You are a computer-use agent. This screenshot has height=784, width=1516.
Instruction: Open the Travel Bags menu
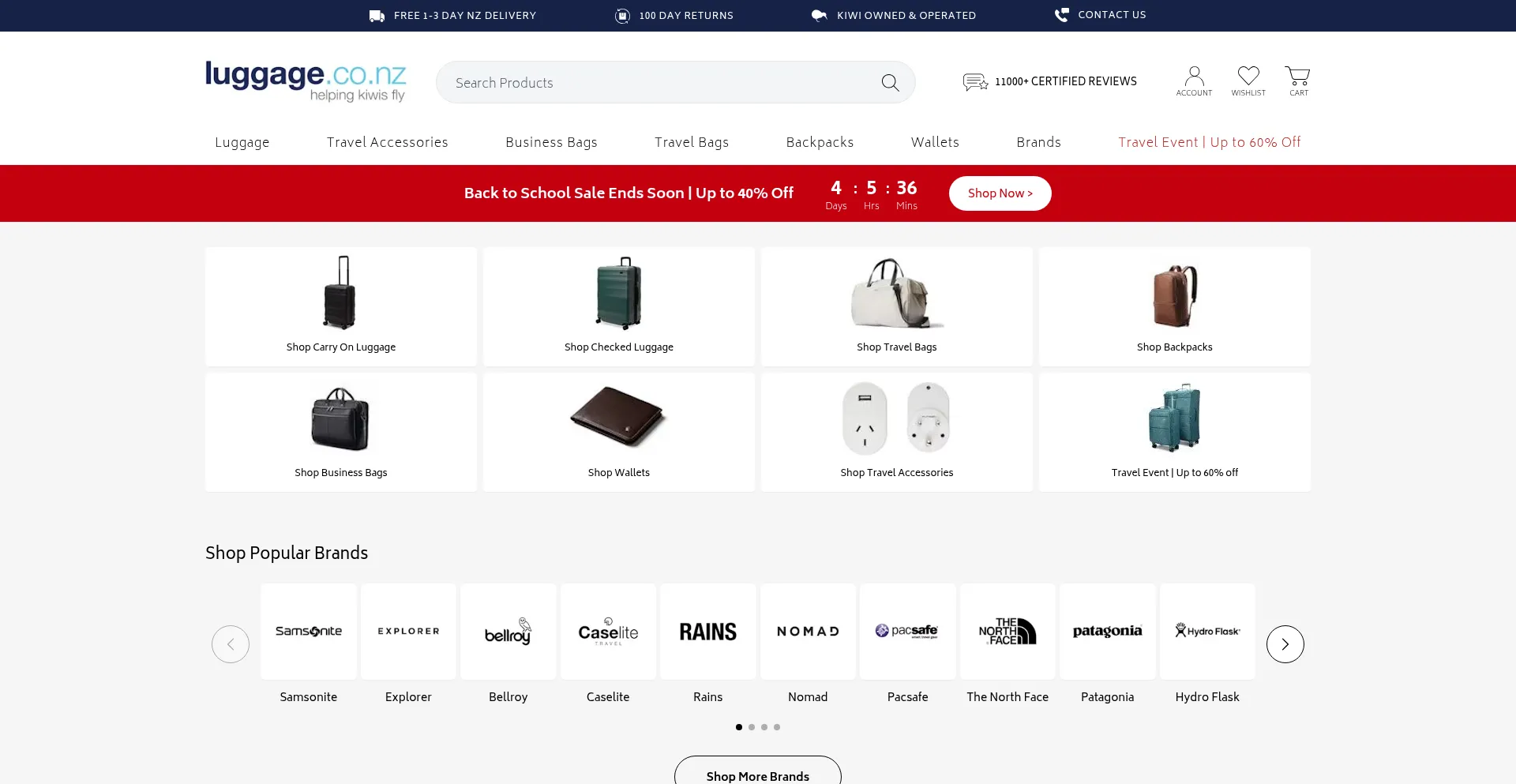click(x=692, y=142)
